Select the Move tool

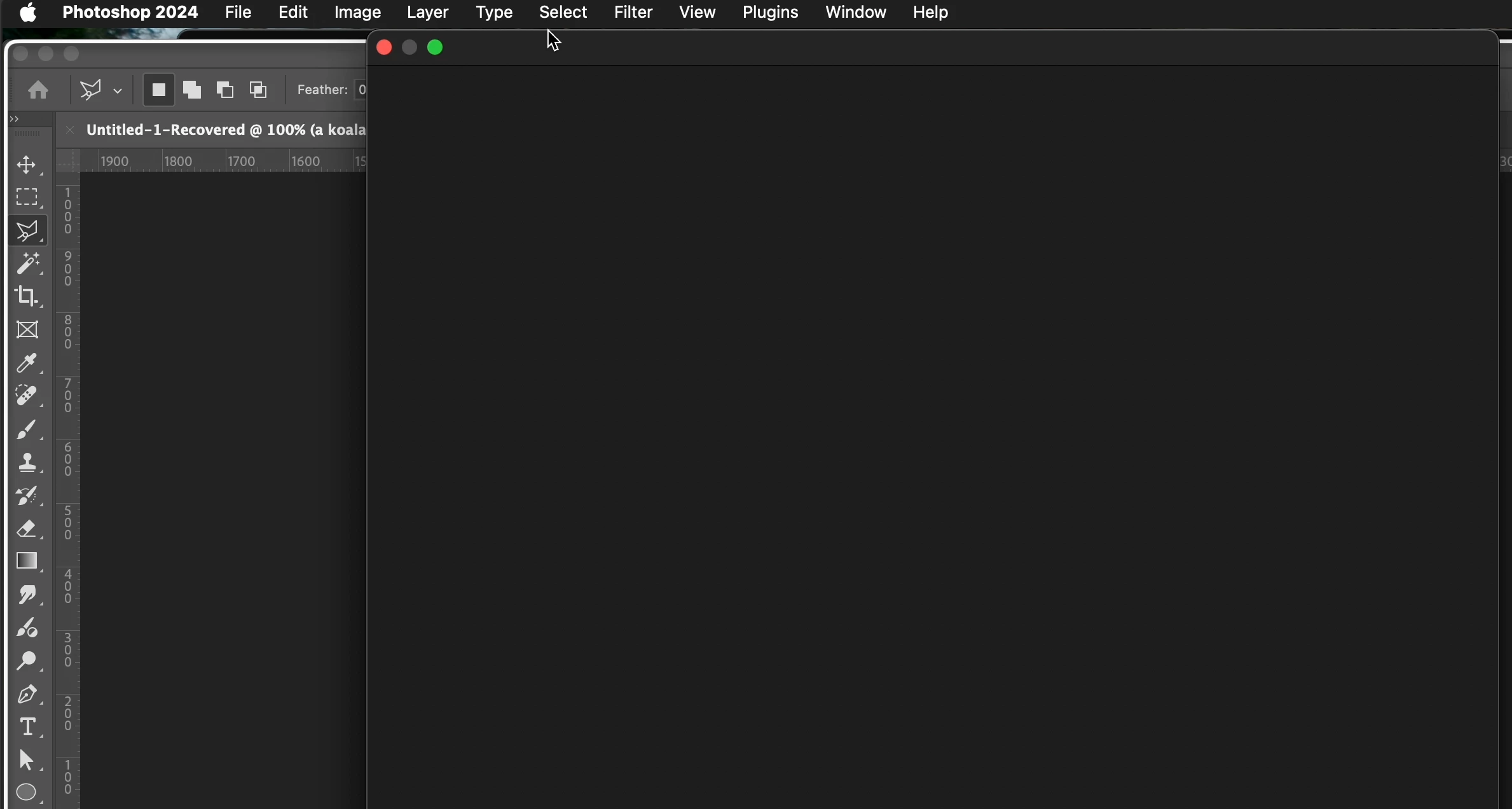pyautogui.click(x=27, y=165)
